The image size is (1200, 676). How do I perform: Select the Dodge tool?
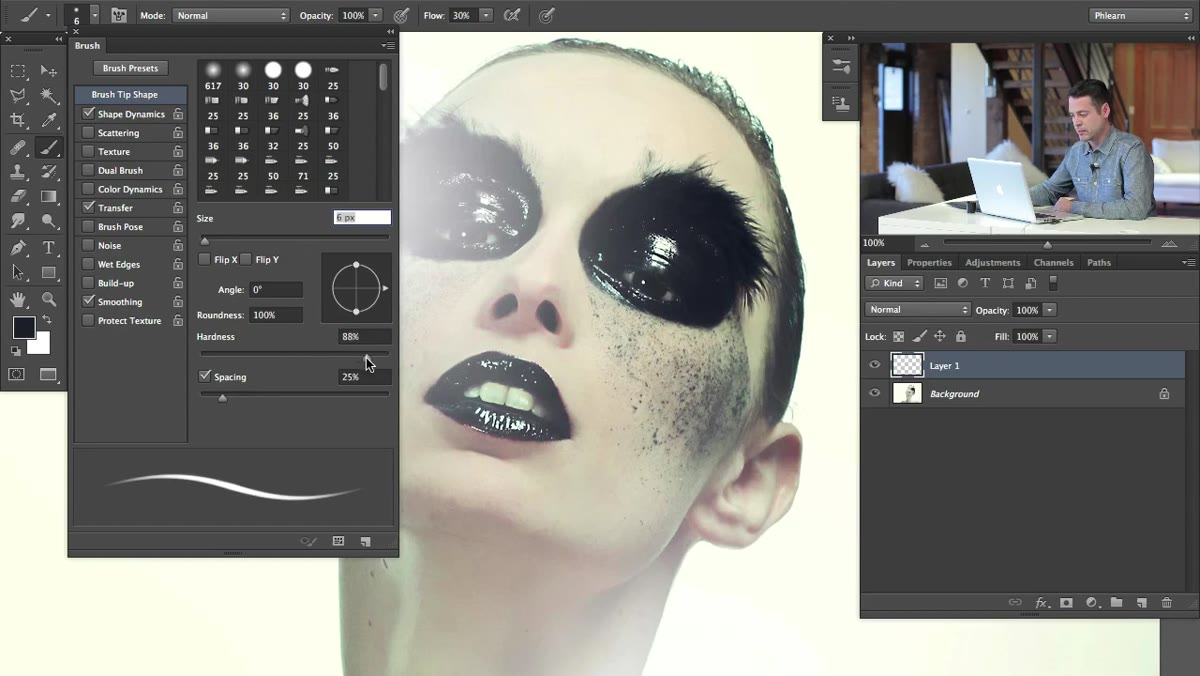click(x=48, y=221)
